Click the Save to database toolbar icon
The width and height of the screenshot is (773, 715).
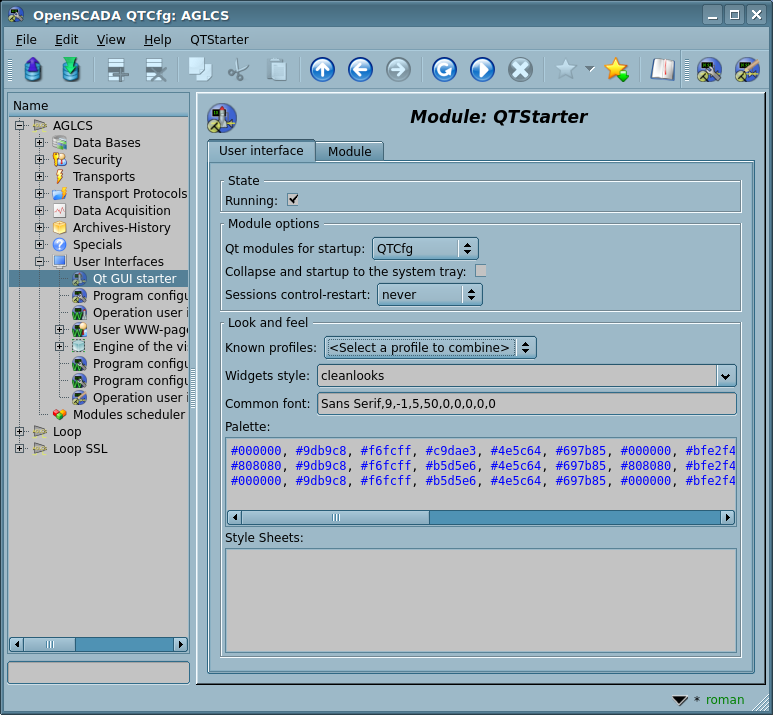[x=70, y=70]
